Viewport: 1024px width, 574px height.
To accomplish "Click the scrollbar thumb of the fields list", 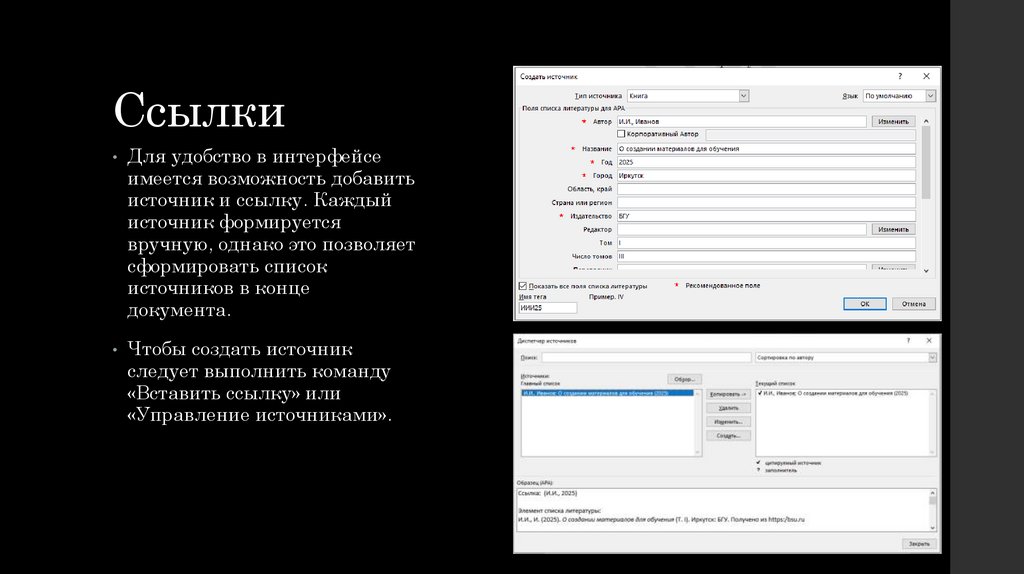I will pyautogui.click(x=926, y=163).
